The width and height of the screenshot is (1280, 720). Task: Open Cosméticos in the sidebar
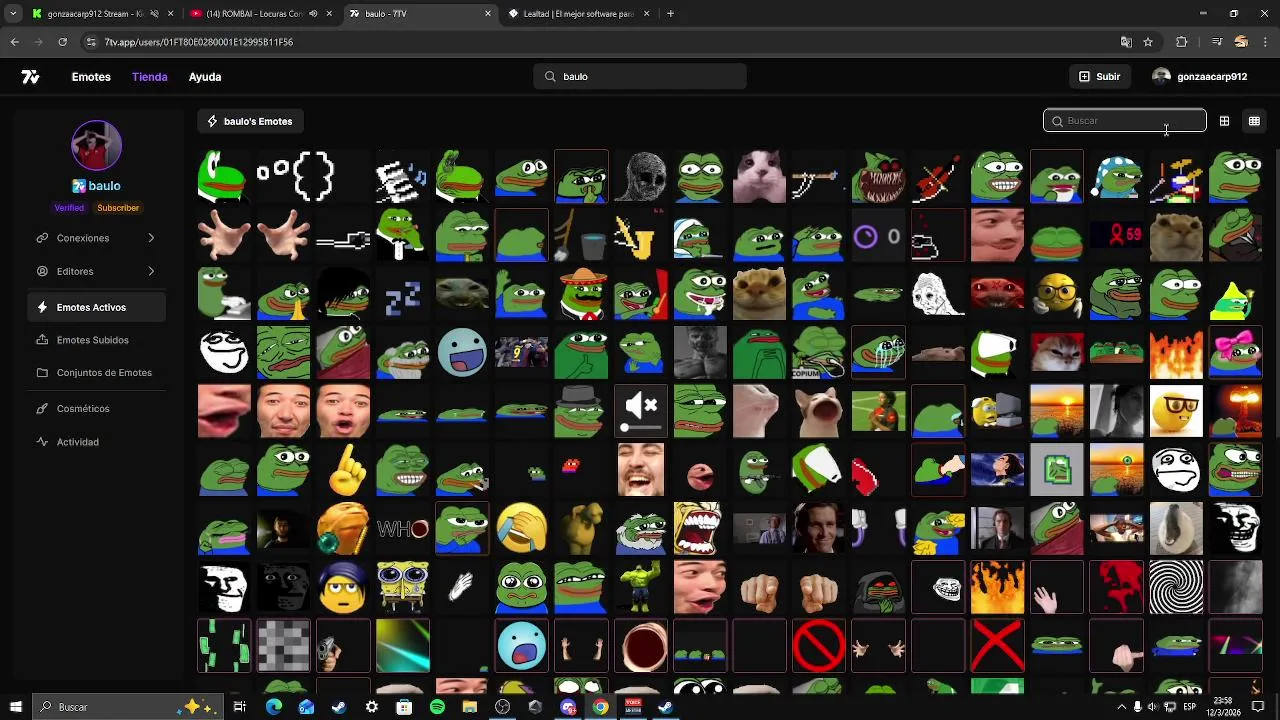(x=96, y=409)
